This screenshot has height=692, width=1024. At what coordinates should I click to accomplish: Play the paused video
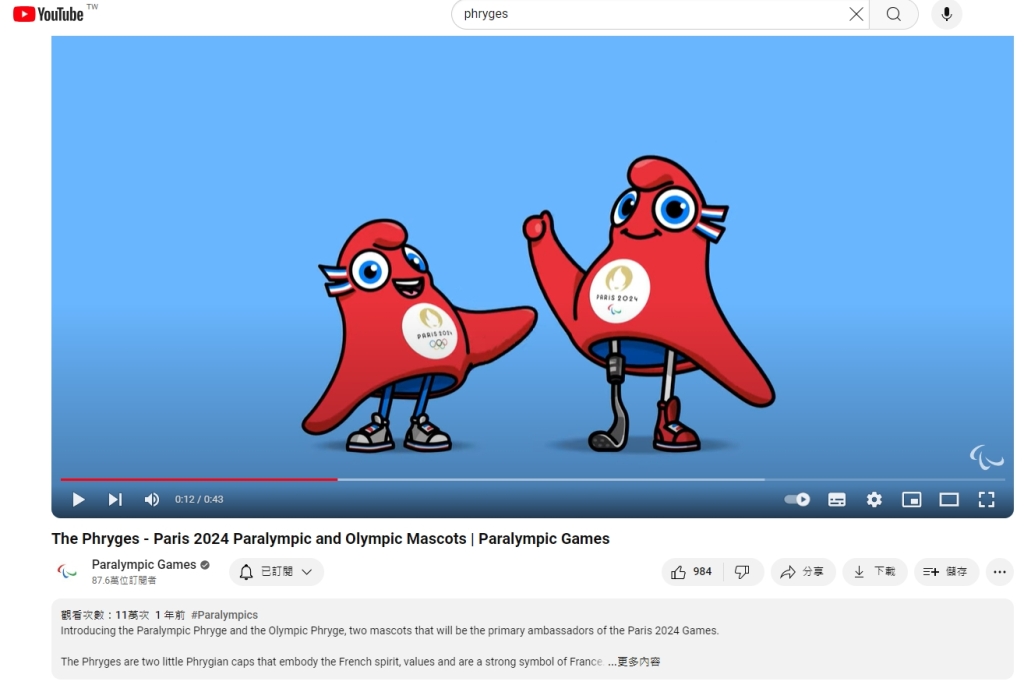pos(78,500)
